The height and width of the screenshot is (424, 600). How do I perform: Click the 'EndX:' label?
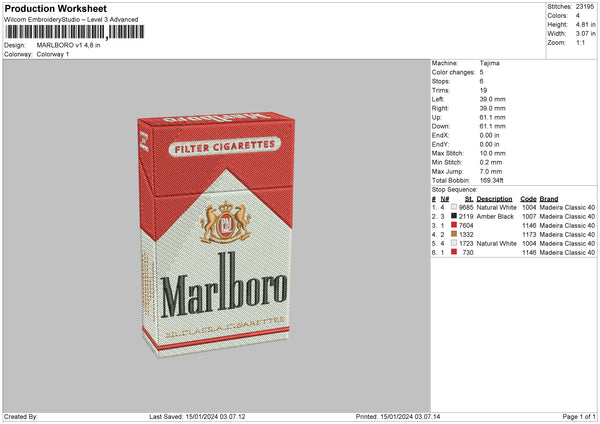pos(440,135)
